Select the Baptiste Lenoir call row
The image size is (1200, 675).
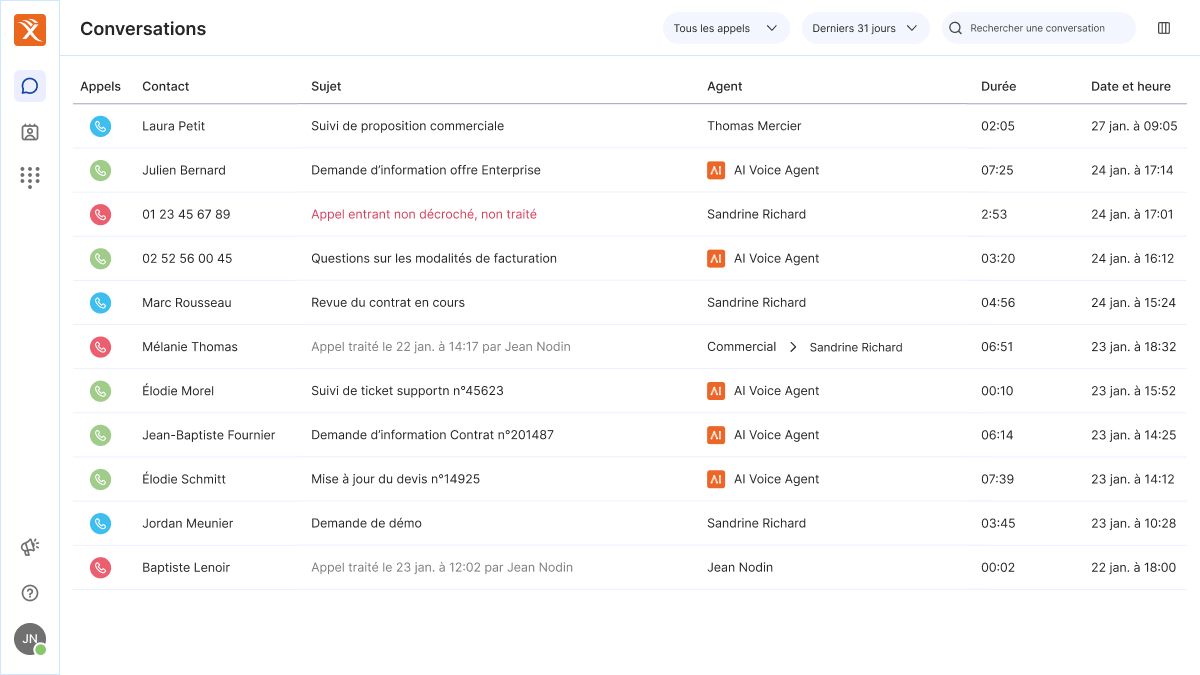pos(630,567)
